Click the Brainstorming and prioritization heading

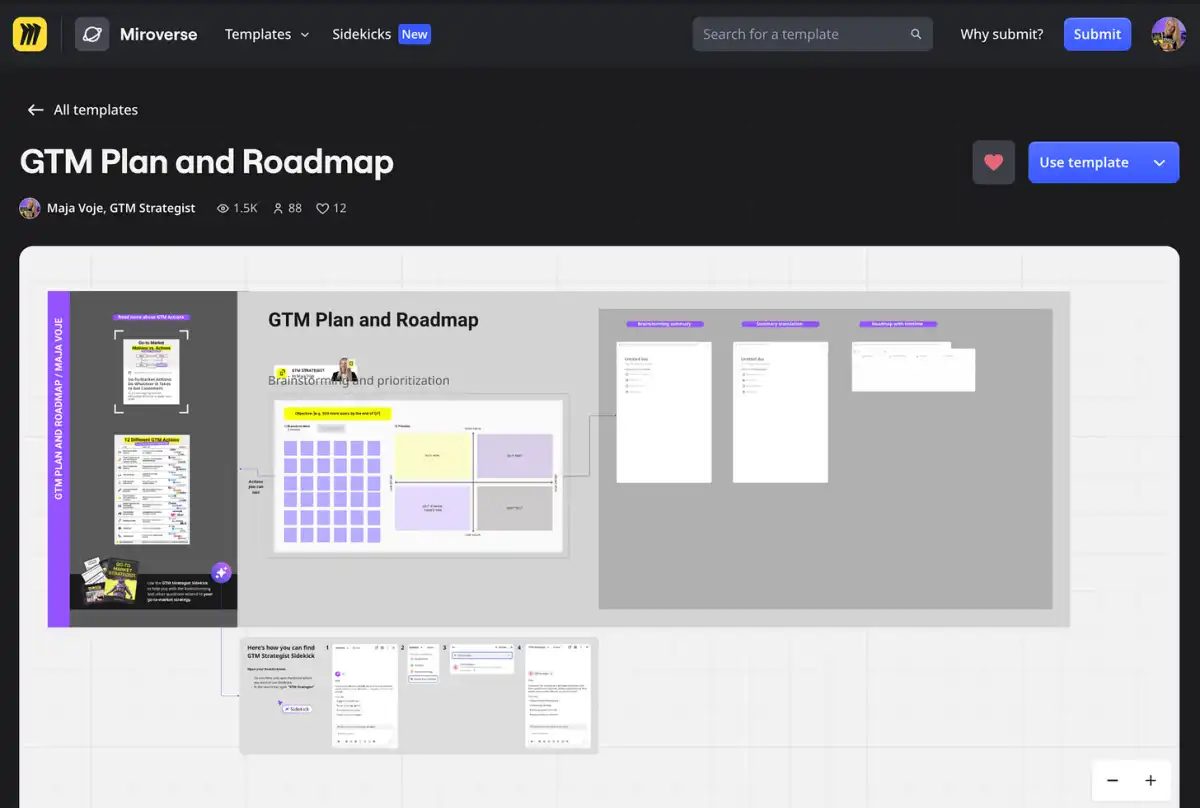359,380
